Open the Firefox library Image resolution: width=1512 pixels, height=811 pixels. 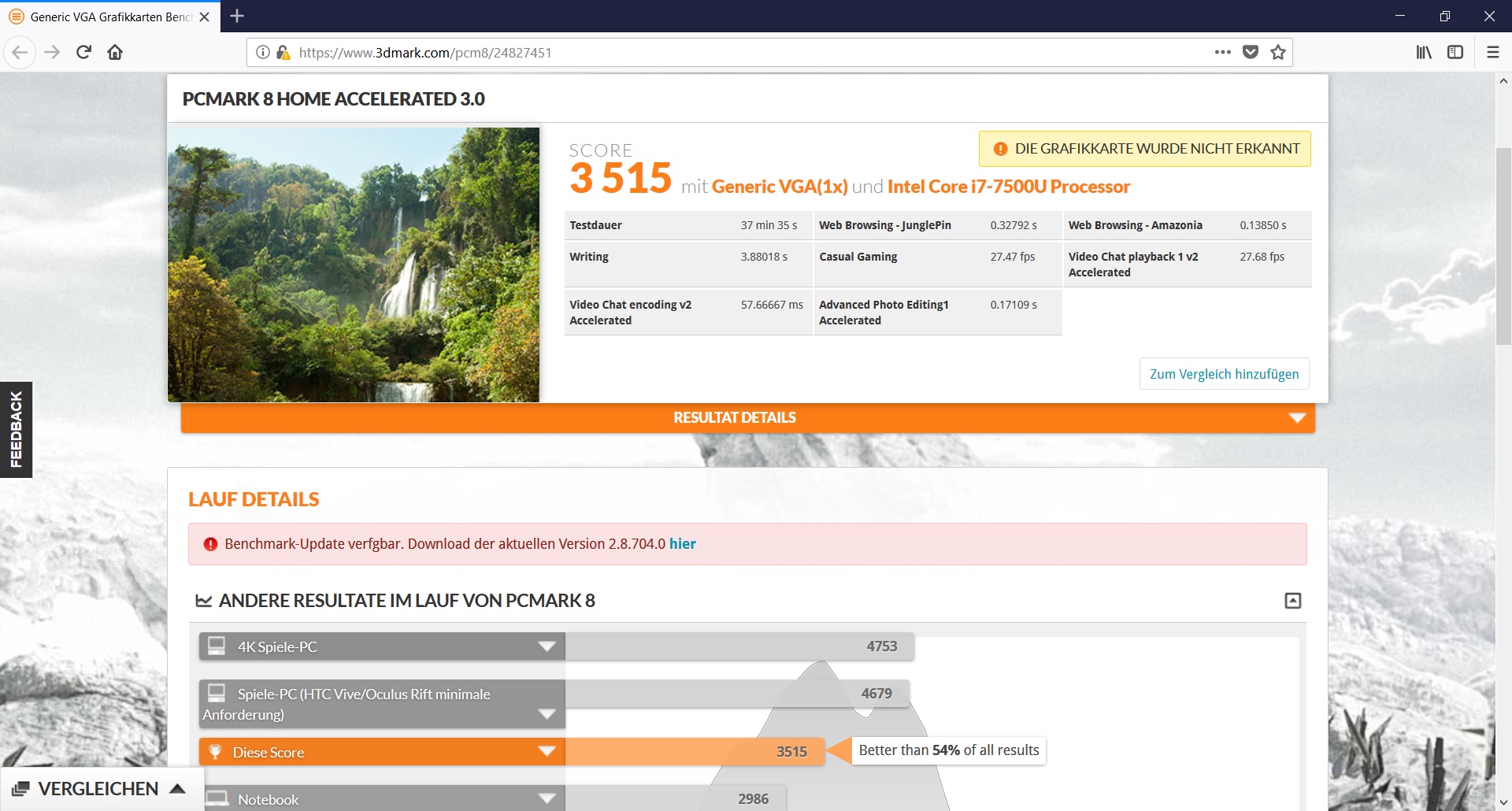[x=1424, y=53]
